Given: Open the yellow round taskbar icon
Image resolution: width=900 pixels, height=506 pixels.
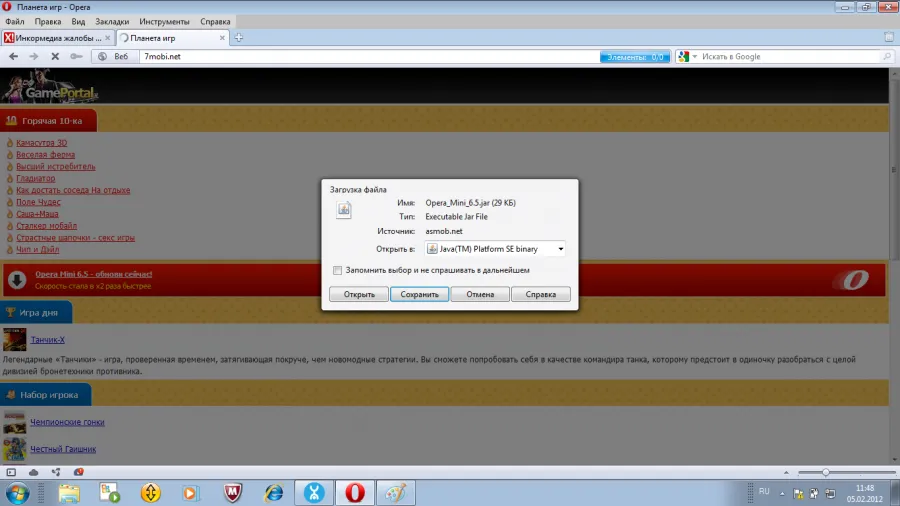Looking at the screenshot, I should click(150, 493).
